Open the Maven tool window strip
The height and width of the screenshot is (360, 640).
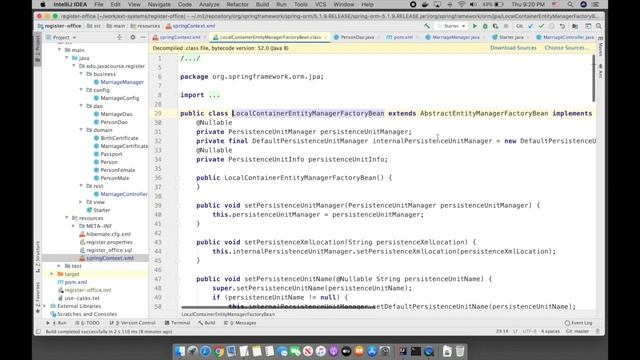pos(601,47)
